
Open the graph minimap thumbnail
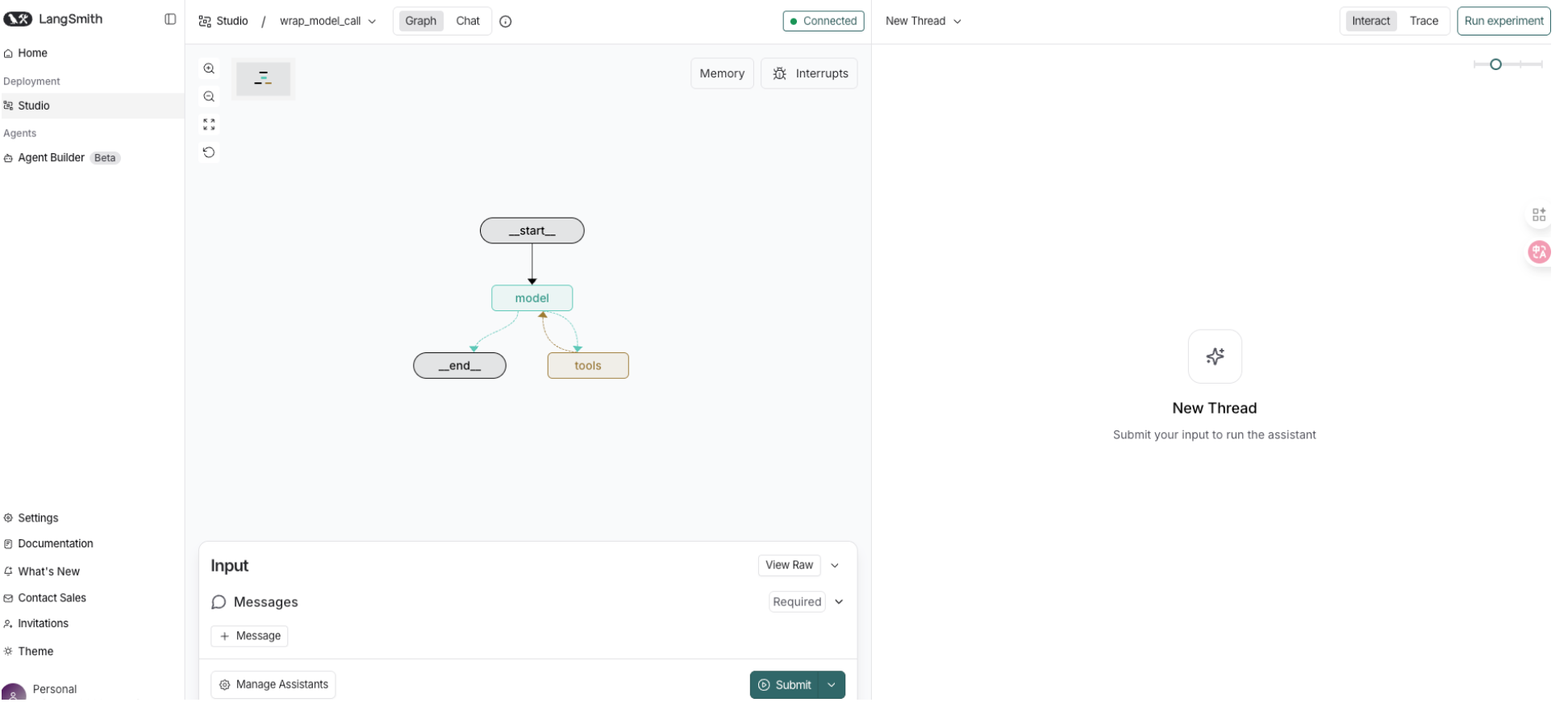tap(263, 79)
